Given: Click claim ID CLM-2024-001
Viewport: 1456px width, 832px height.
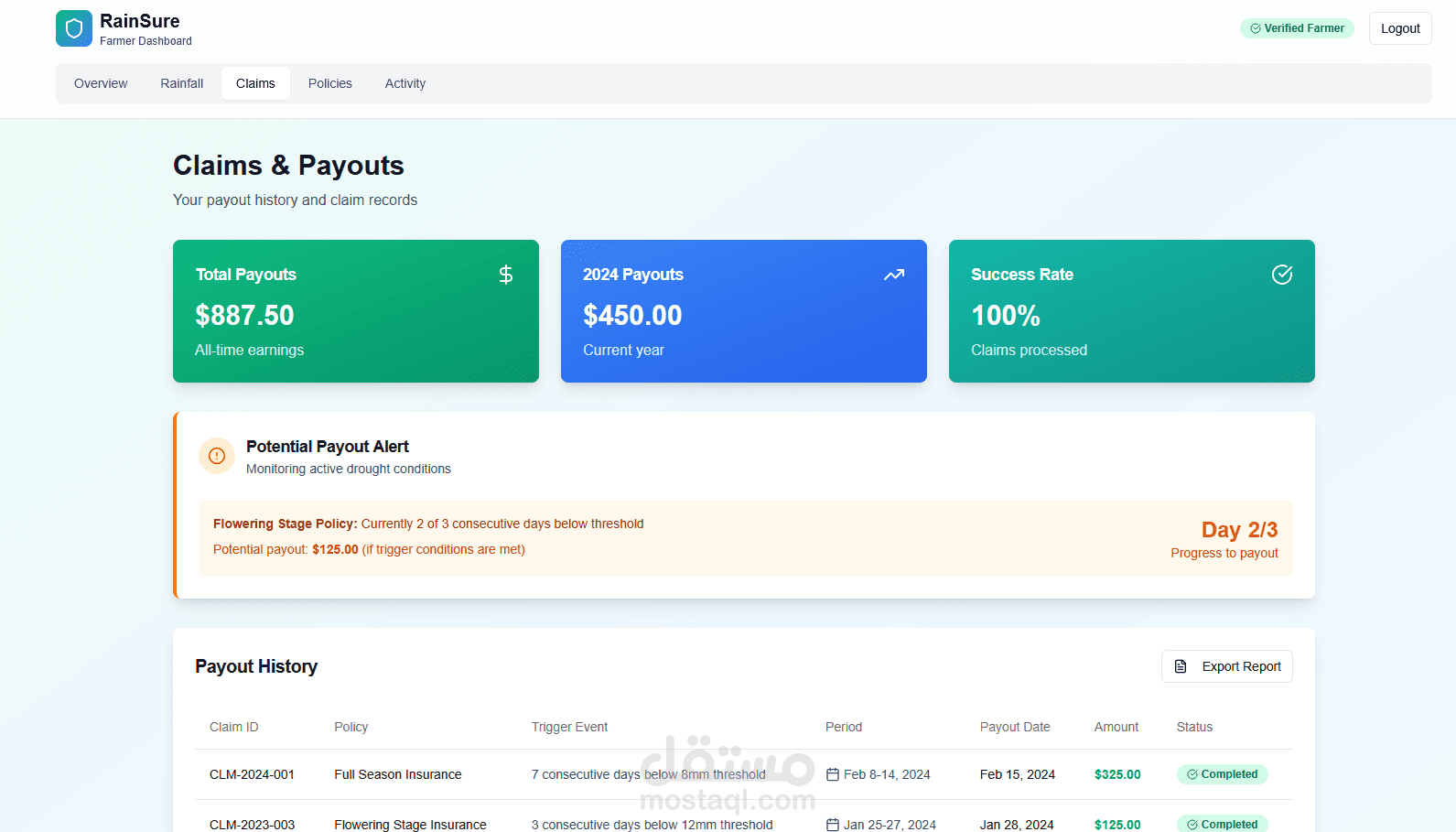Looking at the screenshot, I should [x=252, y=774].
